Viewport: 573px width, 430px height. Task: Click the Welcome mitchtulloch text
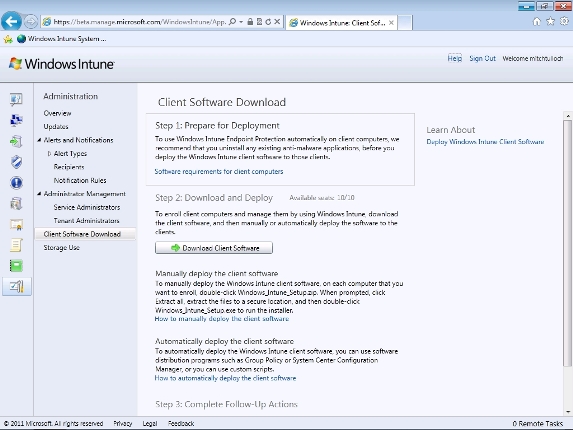tap(532, 58)
